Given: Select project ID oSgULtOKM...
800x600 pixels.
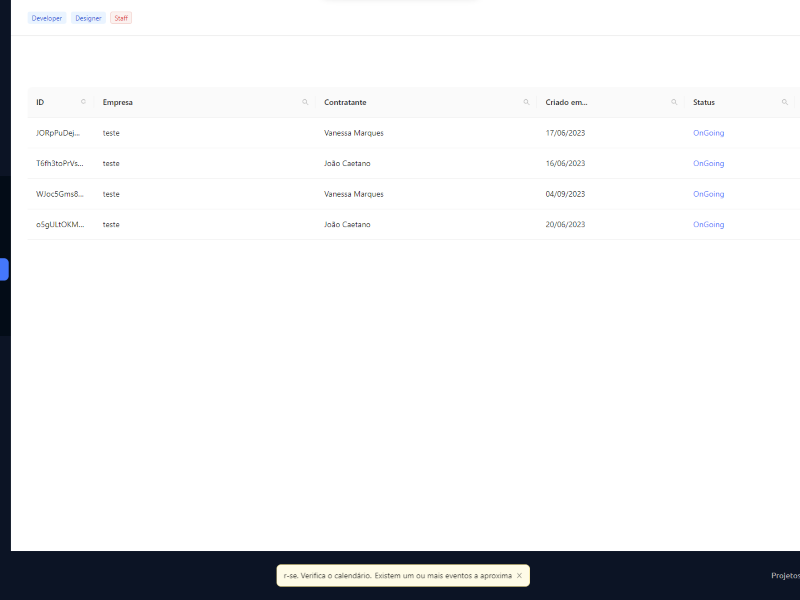Looking at the screenshot, I should tap(60, 224).
